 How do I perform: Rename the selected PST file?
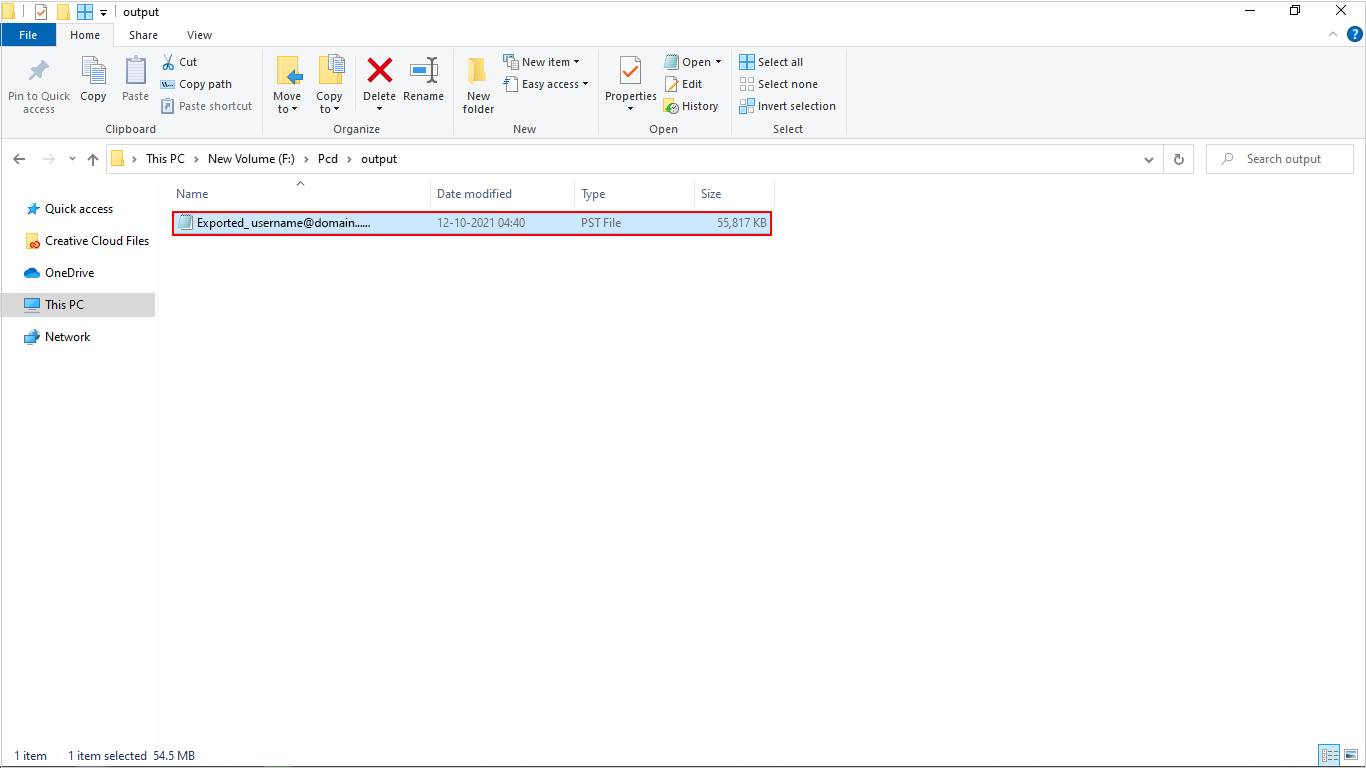pyautogui.click(x=423, y=80)
